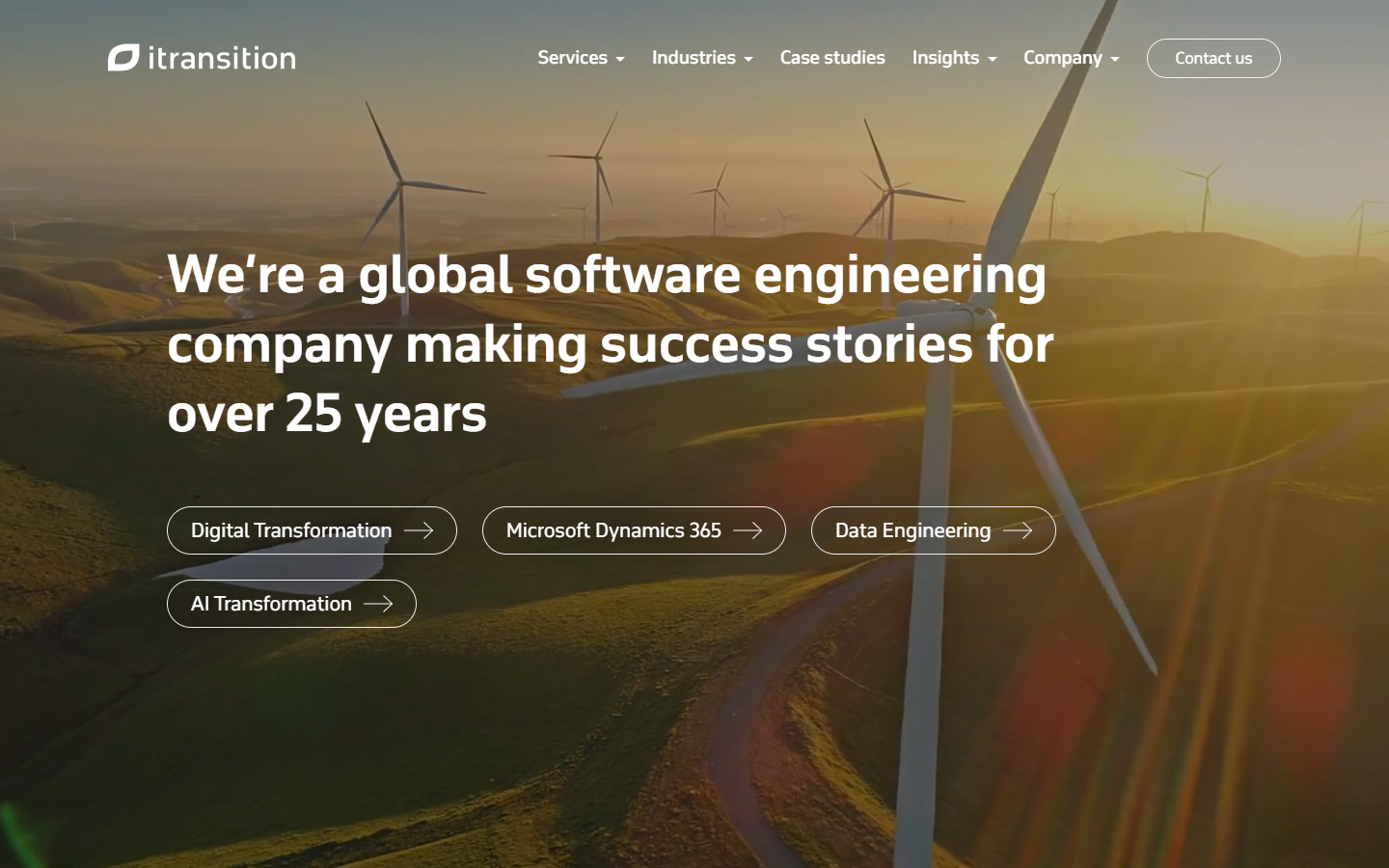
Task: Click the itransition logo icon
Action: point(123,58)
